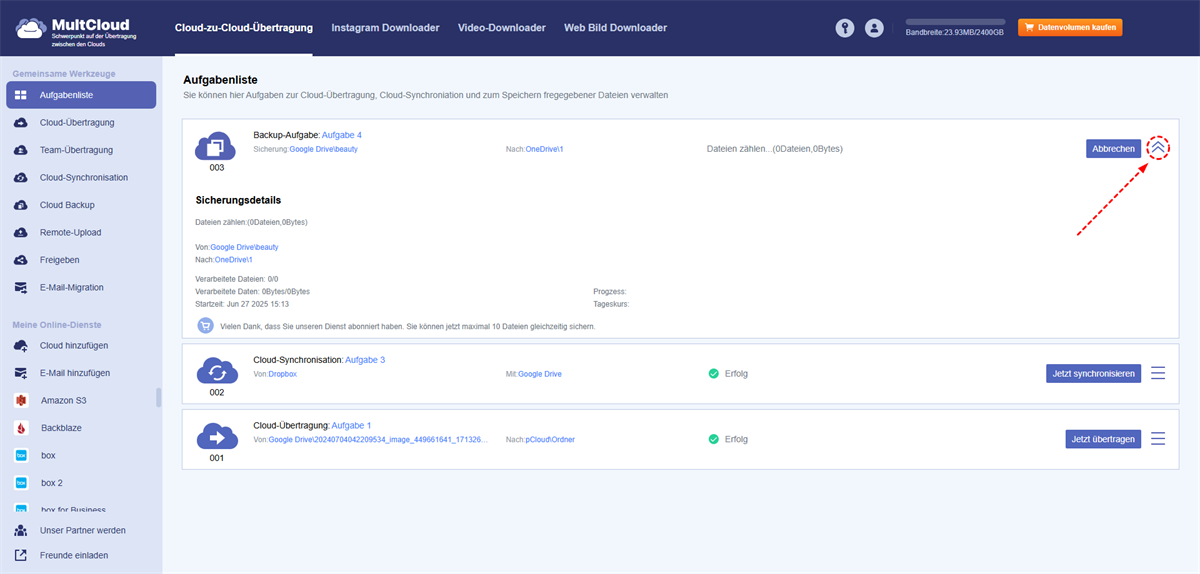Click the Cloud-Übertragung sidebar icon
Viewport: 1200px width, 574px height.
[x=21, y=123]
